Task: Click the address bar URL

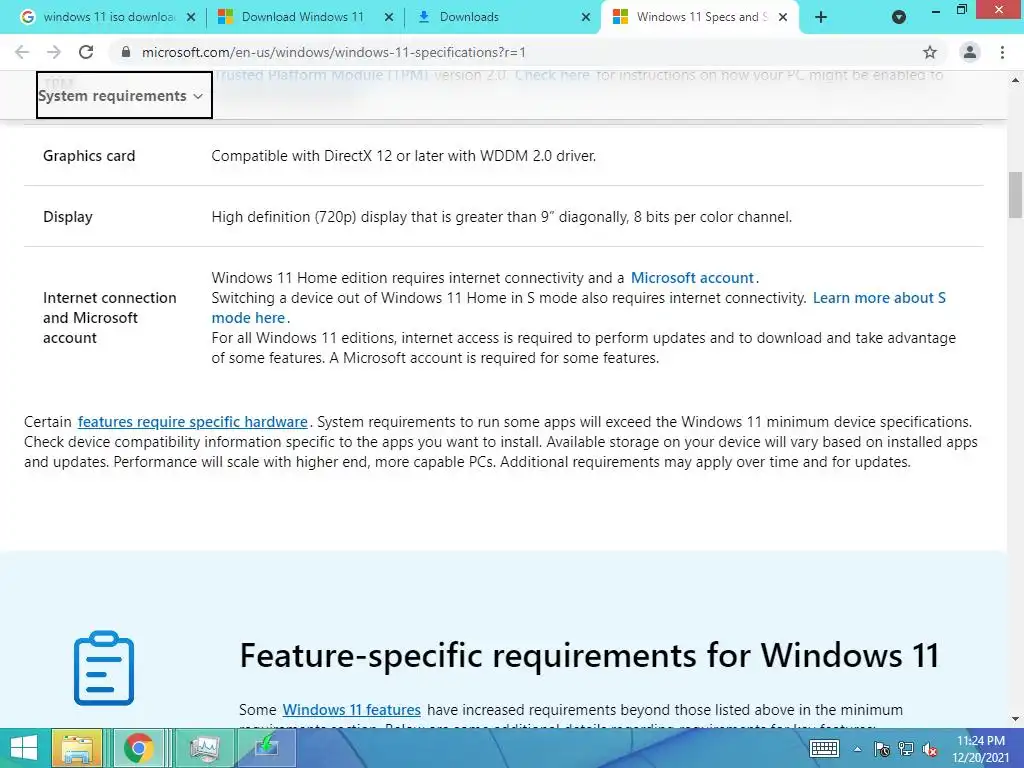Action: click(334, 52)
